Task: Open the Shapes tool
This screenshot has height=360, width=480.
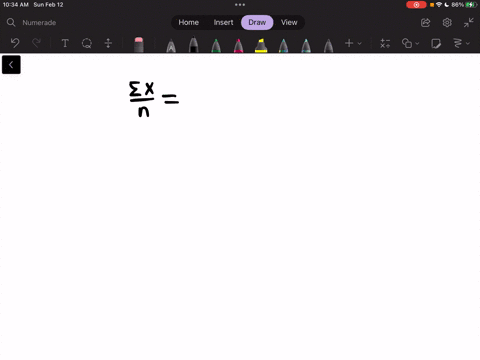Action: tap(407, 43)
